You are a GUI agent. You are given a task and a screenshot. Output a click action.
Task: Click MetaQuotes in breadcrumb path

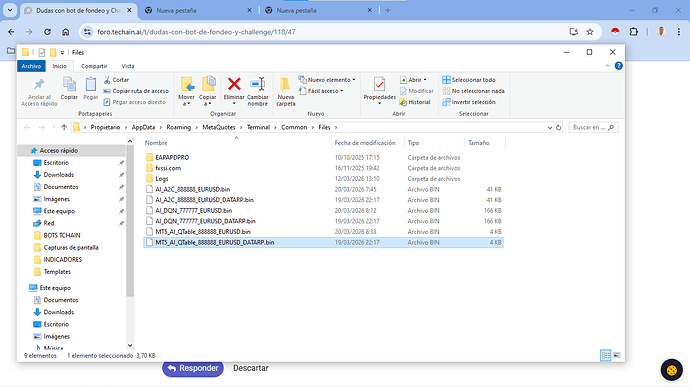(x=219, y=127)
